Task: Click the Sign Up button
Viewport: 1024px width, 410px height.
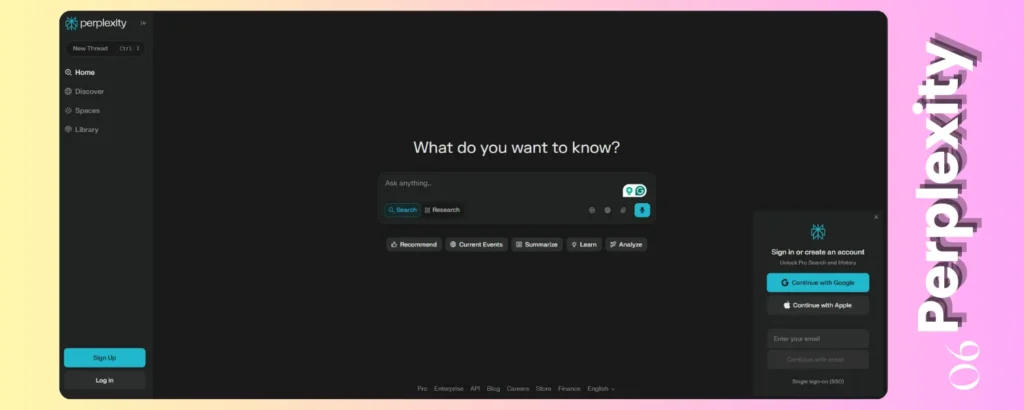Action: pos(104,358)
